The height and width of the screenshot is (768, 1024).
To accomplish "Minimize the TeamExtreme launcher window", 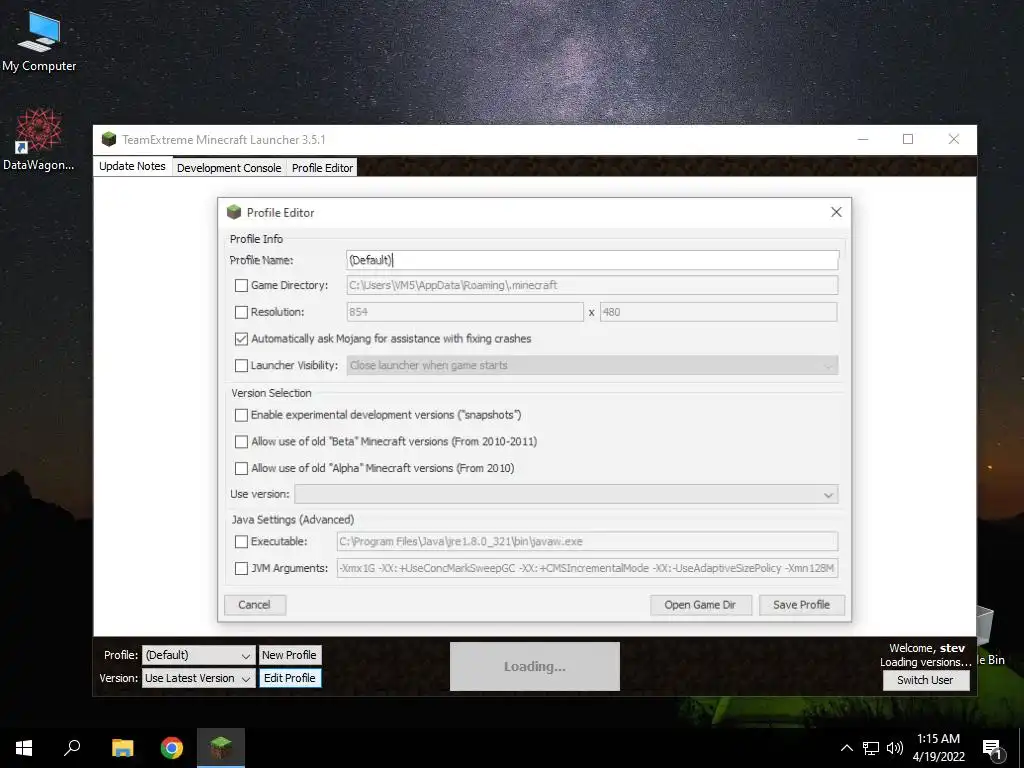I will click(863, 139).
